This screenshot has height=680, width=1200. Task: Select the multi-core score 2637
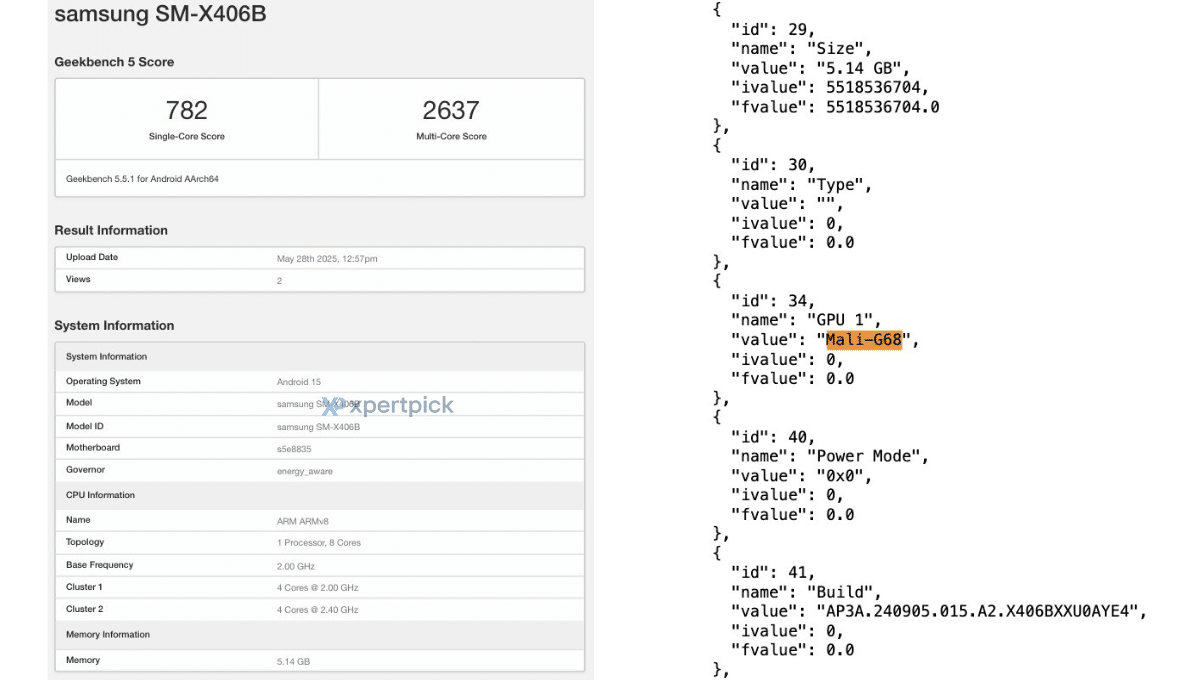tap(451, 110)
